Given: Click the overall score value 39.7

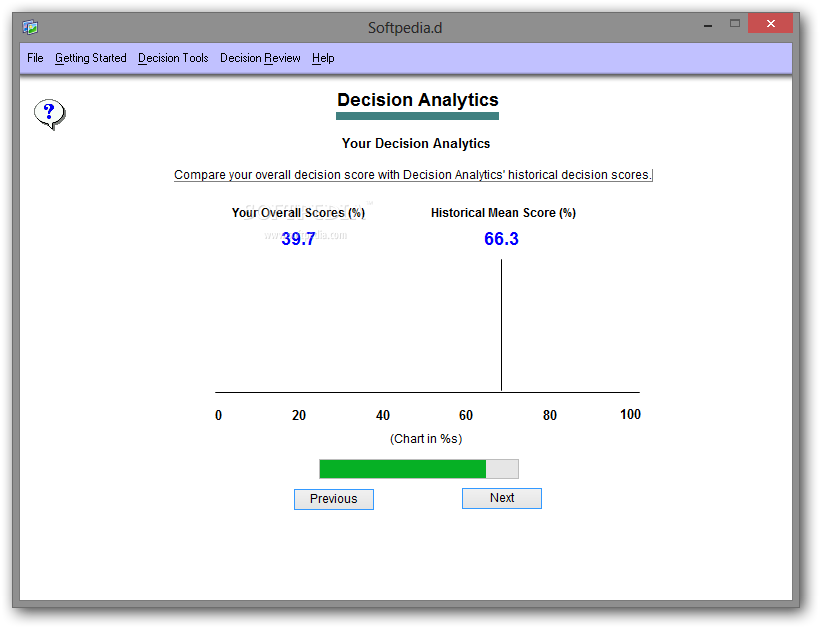Looking at the screenshot, I should pyautogui.click(x=298, y=239).
